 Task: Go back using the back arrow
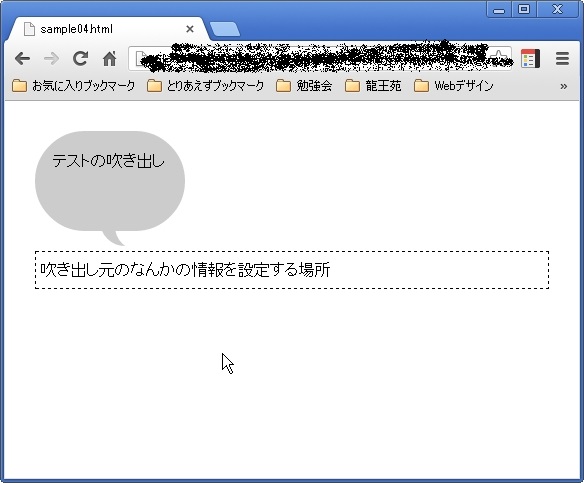point(22,59)
